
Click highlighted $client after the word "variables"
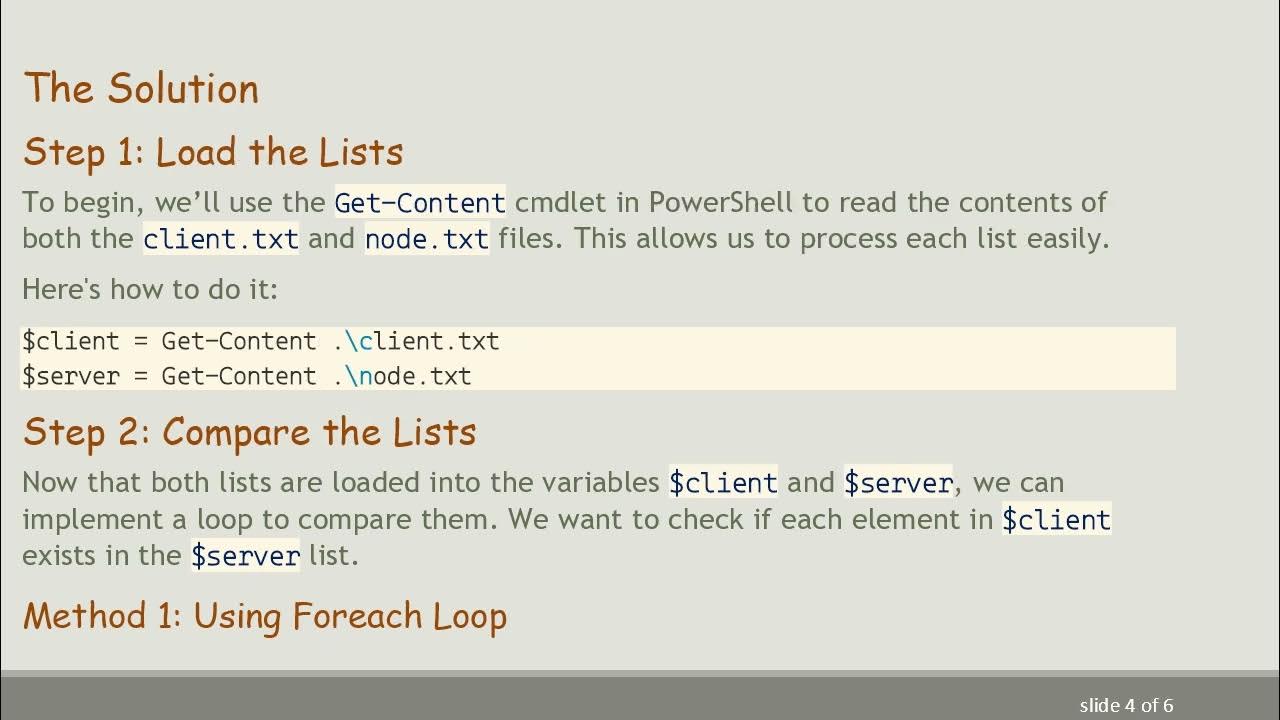pyautogui.click(x=723, y=483)
